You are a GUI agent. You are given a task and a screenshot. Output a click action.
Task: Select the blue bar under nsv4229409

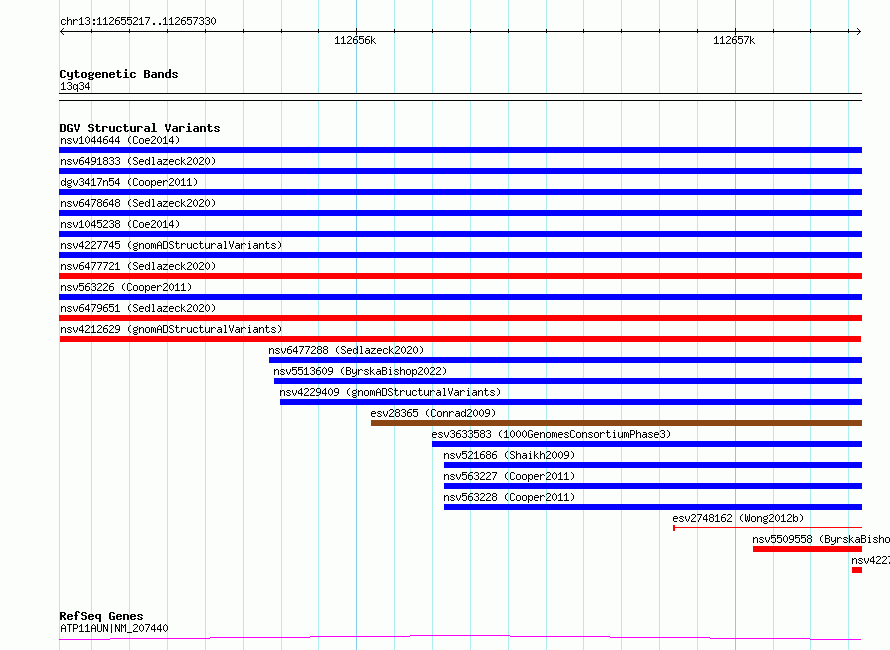pyautogui.click(x=570, y=402)
